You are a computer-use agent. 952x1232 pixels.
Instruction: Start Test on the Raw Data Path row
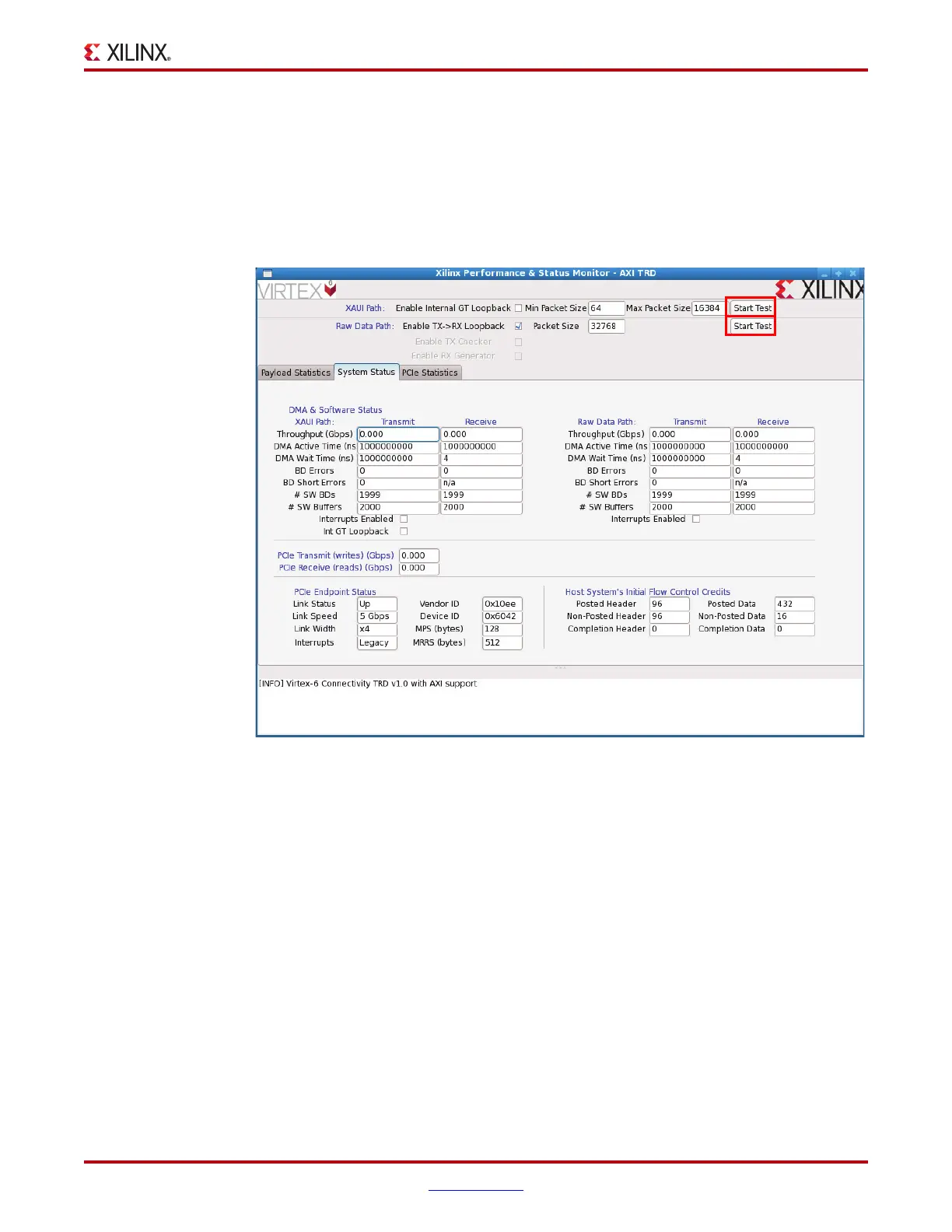(752, 326)
